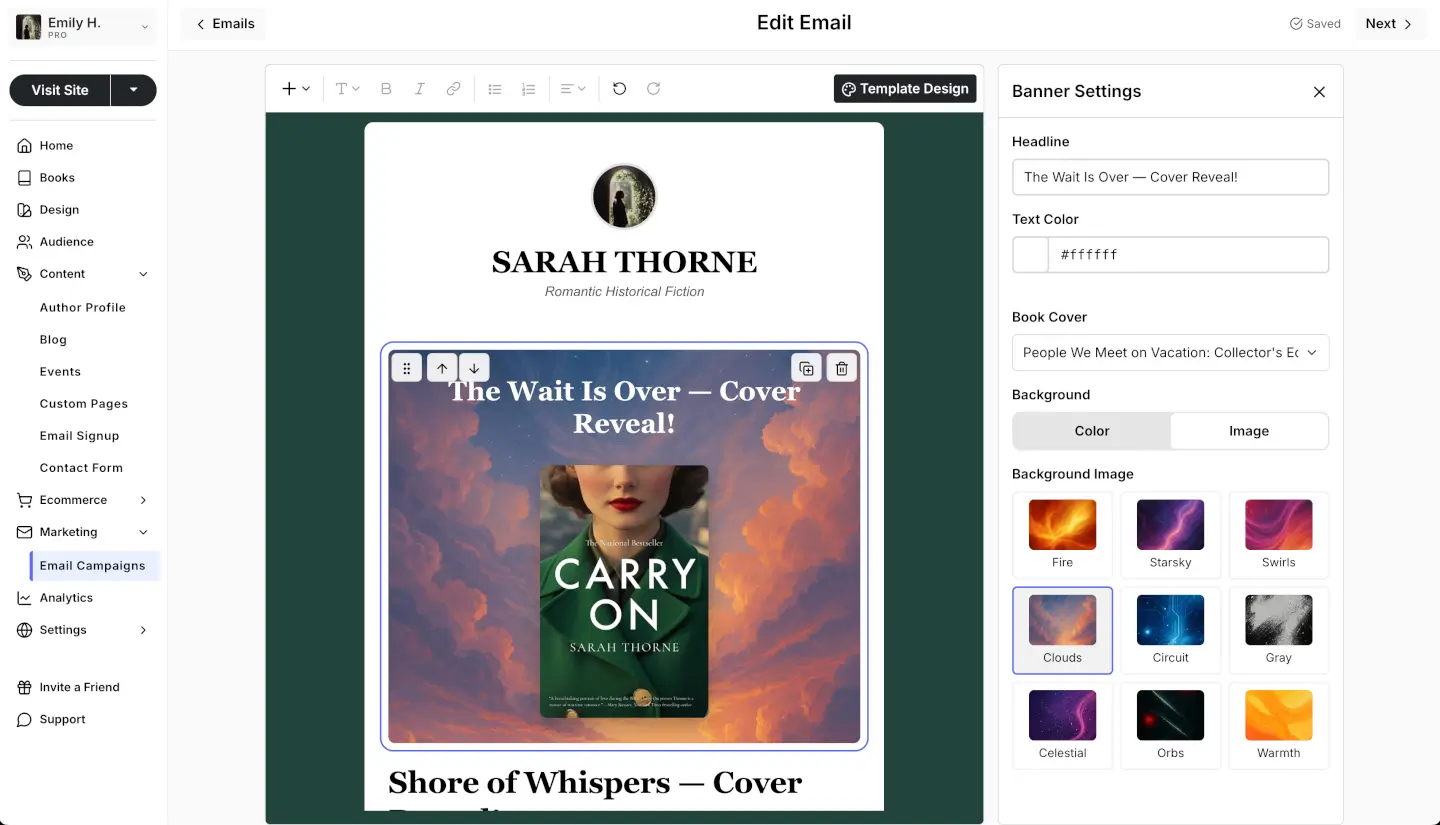The height and width of the screenshot is (825, 1440).
Task: Select Email Campaigns in sidebar
Action: [95, 566]
